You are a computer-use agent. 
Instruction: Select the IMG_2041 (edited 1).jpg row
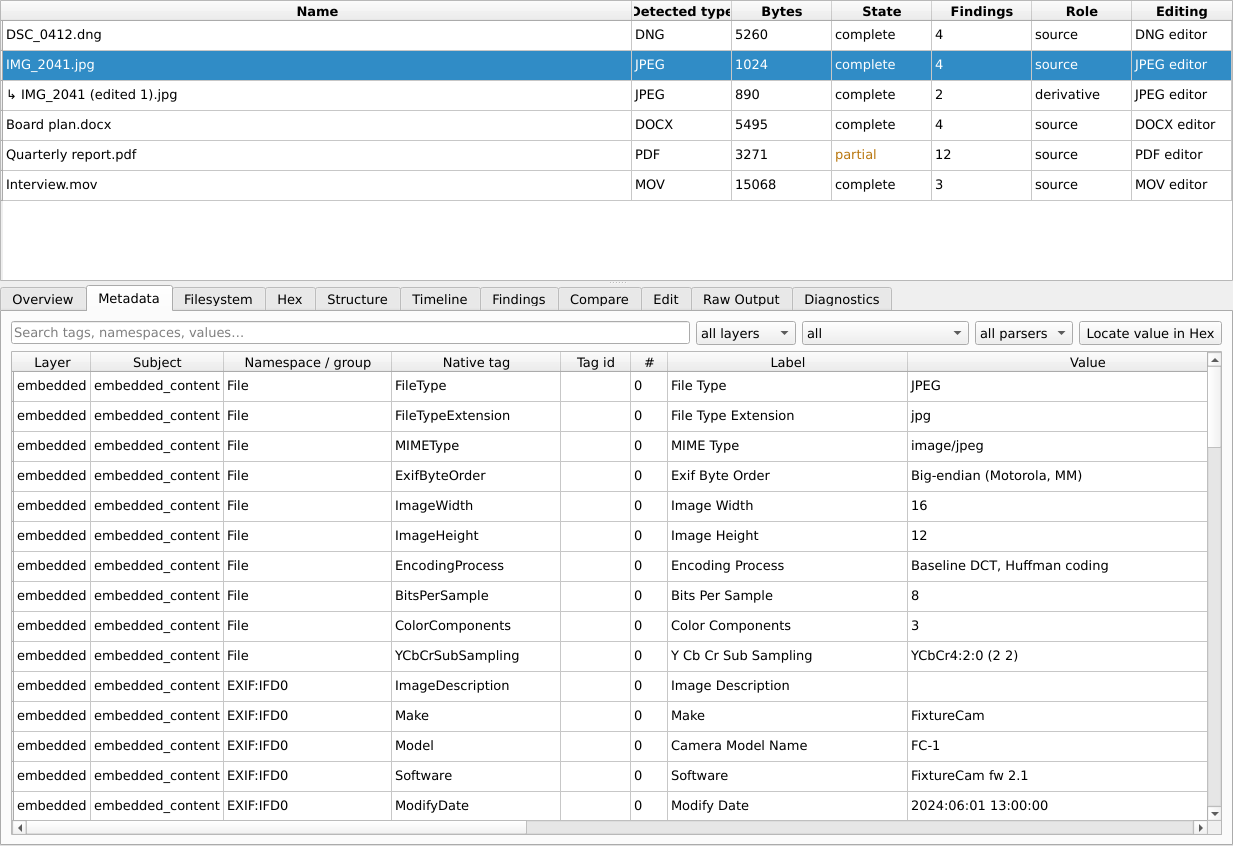(616, 95)
